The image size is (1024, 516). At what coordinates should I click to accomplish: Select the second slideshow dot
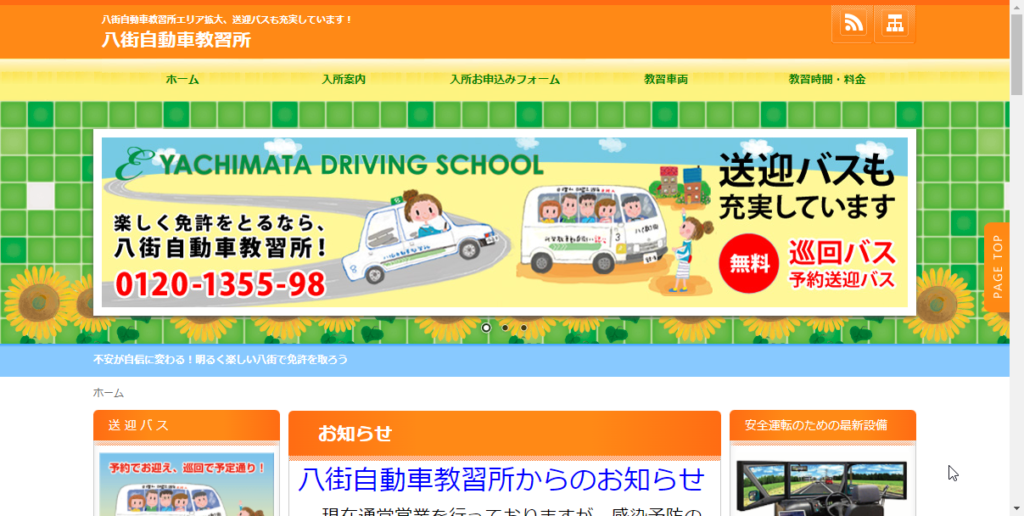point(505,328)
